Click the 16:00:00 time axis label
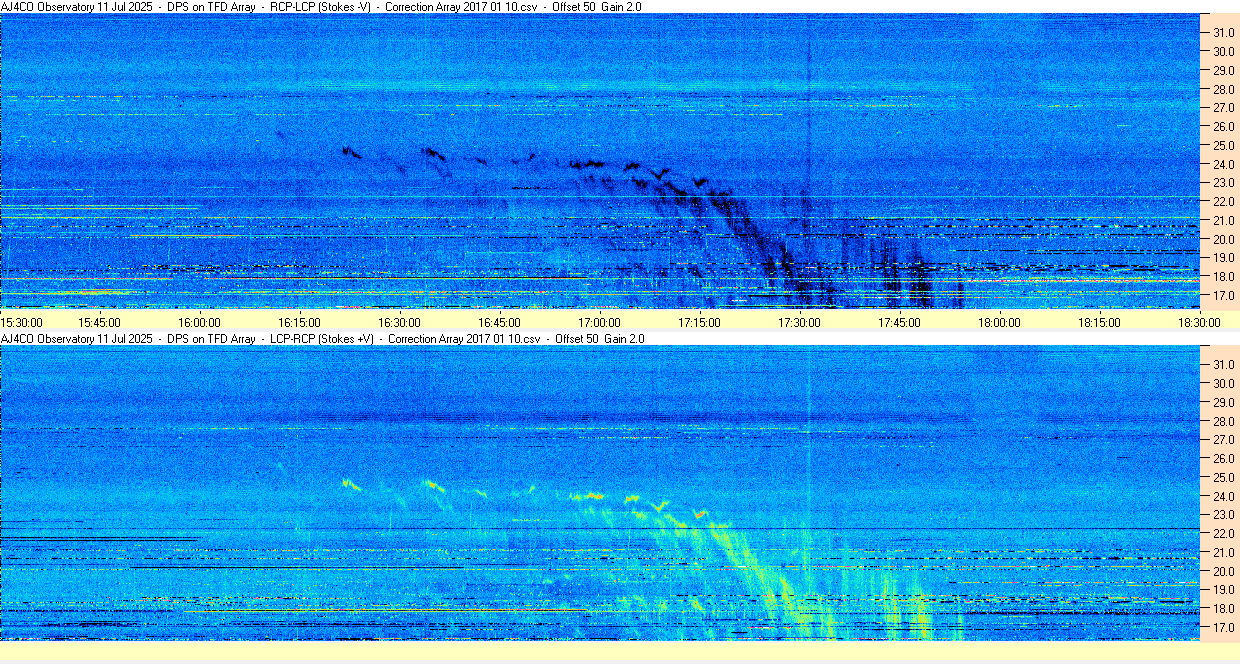The height and width of the screenshot is (664, 1240). (199, 322)
